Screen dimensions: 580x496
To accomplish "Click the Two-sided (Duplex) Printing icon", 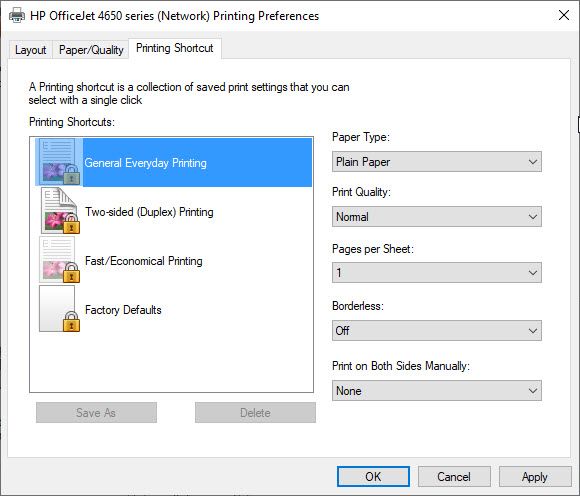I will click(60, 210).
